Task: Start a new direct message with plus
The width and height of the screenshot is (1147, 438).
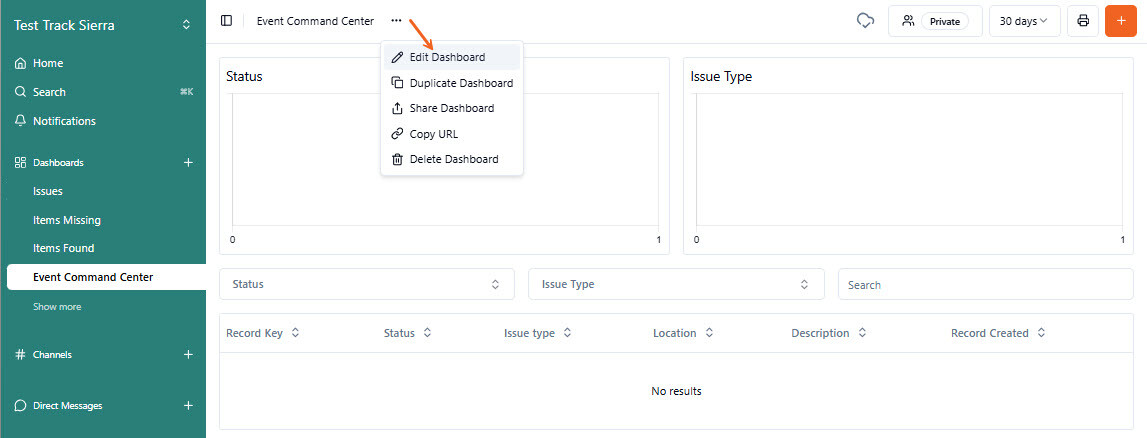Action: (x=188, y=405)
